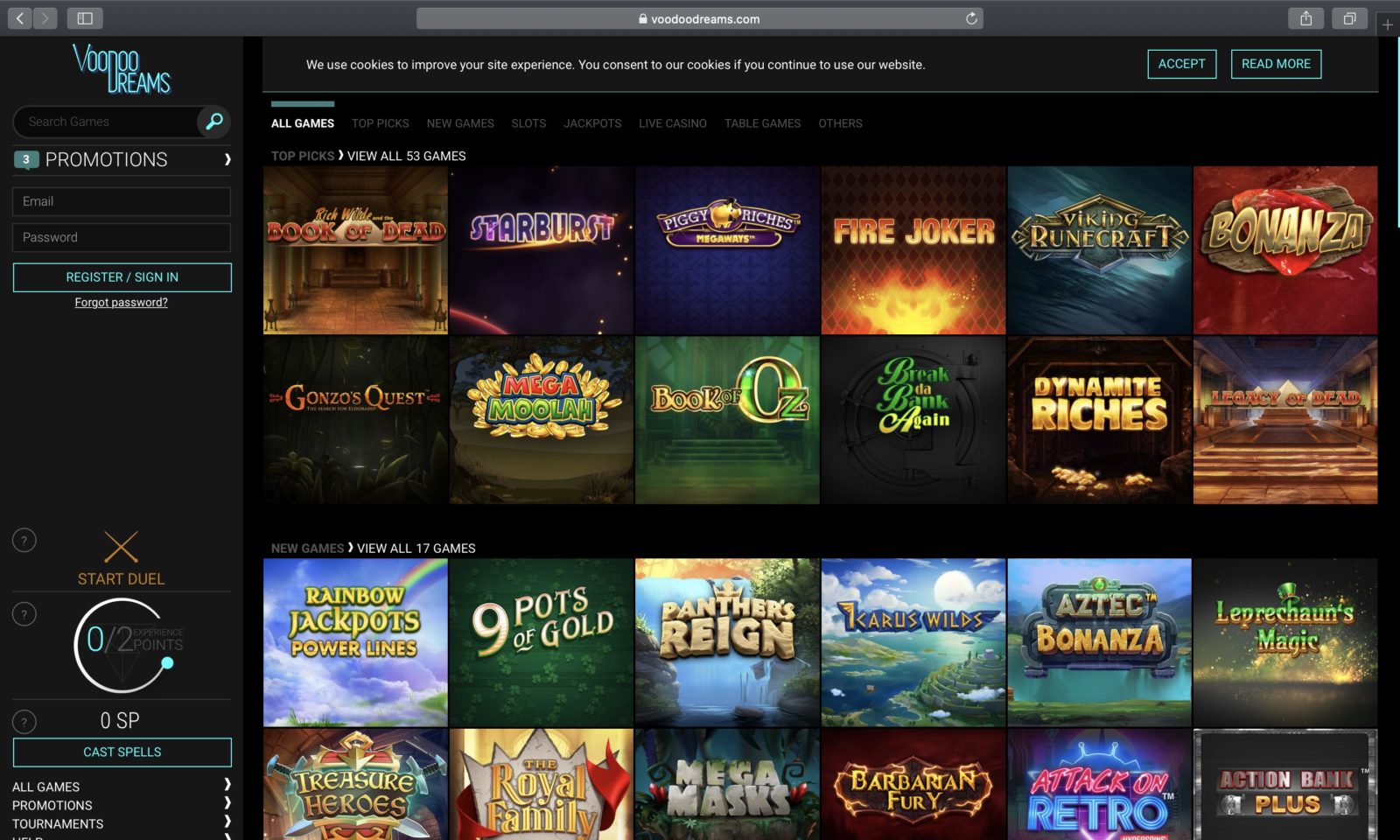Open the LIVE CASINO tab
Viewport: 1400px width, 840px height.
(673, 123)
